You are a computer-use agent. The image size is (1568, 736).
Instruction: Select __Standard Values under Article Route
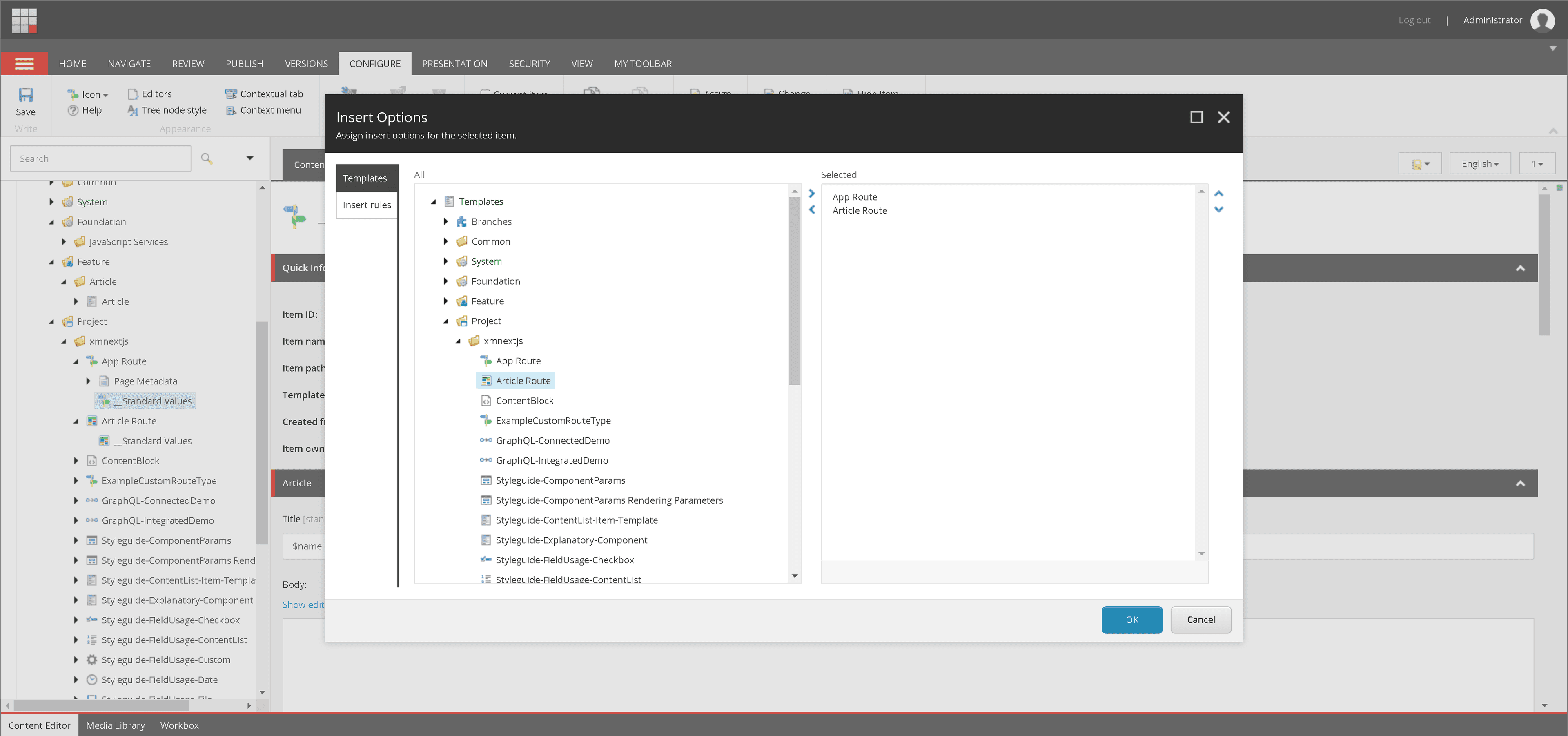152,441
